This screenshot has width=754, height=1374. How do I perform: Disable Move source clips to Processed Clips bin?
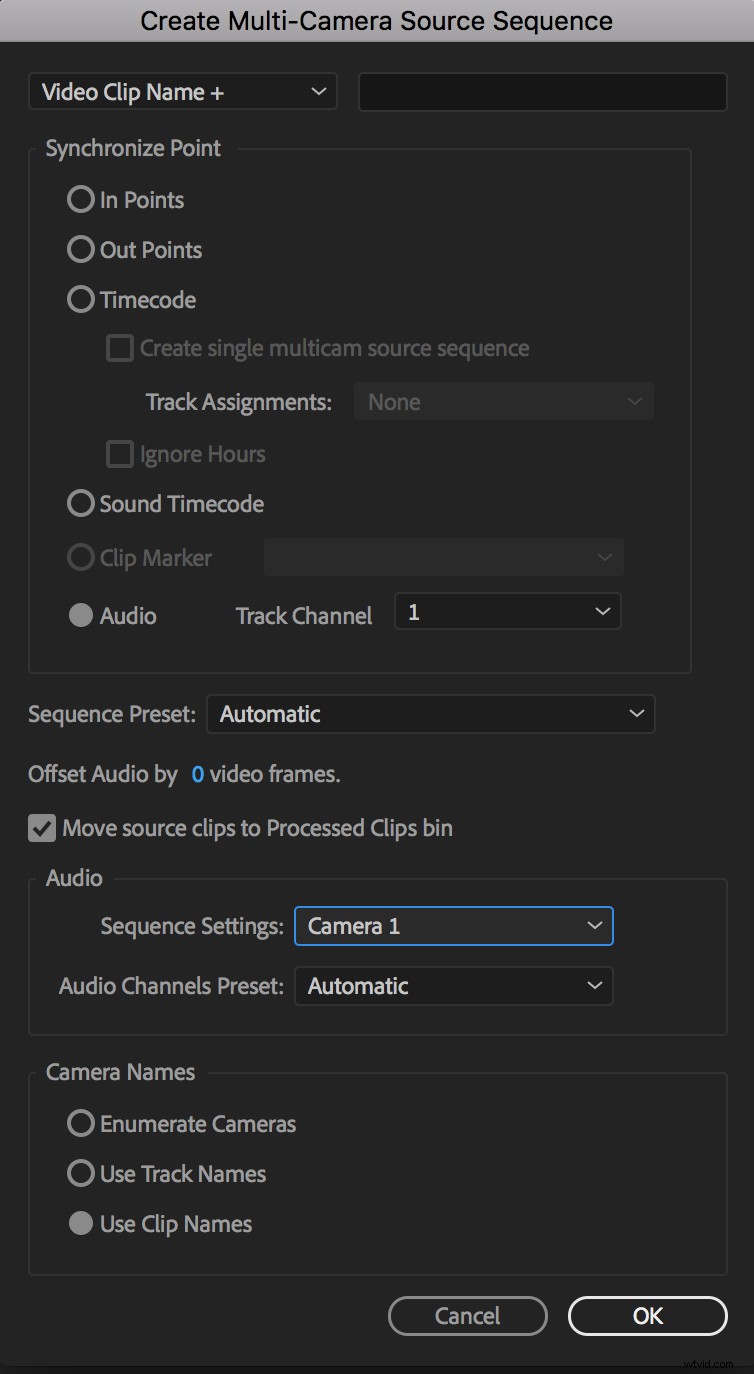pyautogui.click(x=41, y=828)
